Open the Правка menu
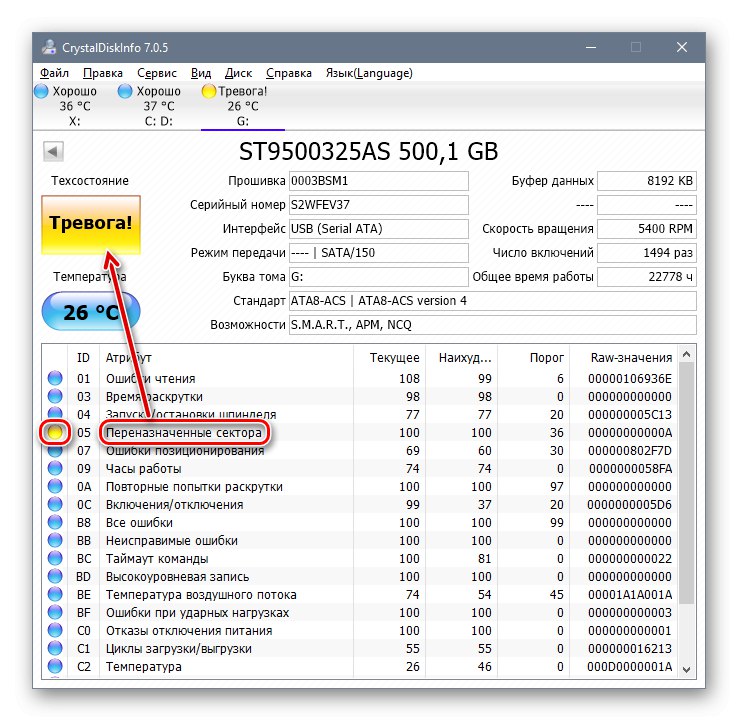The height and width of the screenshot is (721, 738). click(103, 73)
